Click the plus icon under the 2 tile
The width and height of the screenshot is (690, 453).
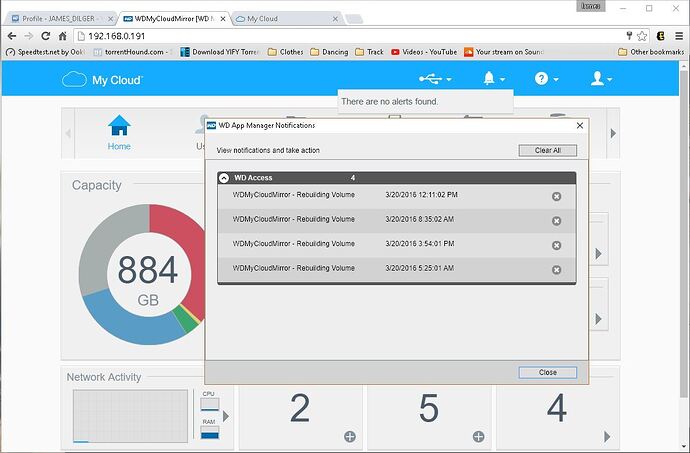[x=350, y=436]
